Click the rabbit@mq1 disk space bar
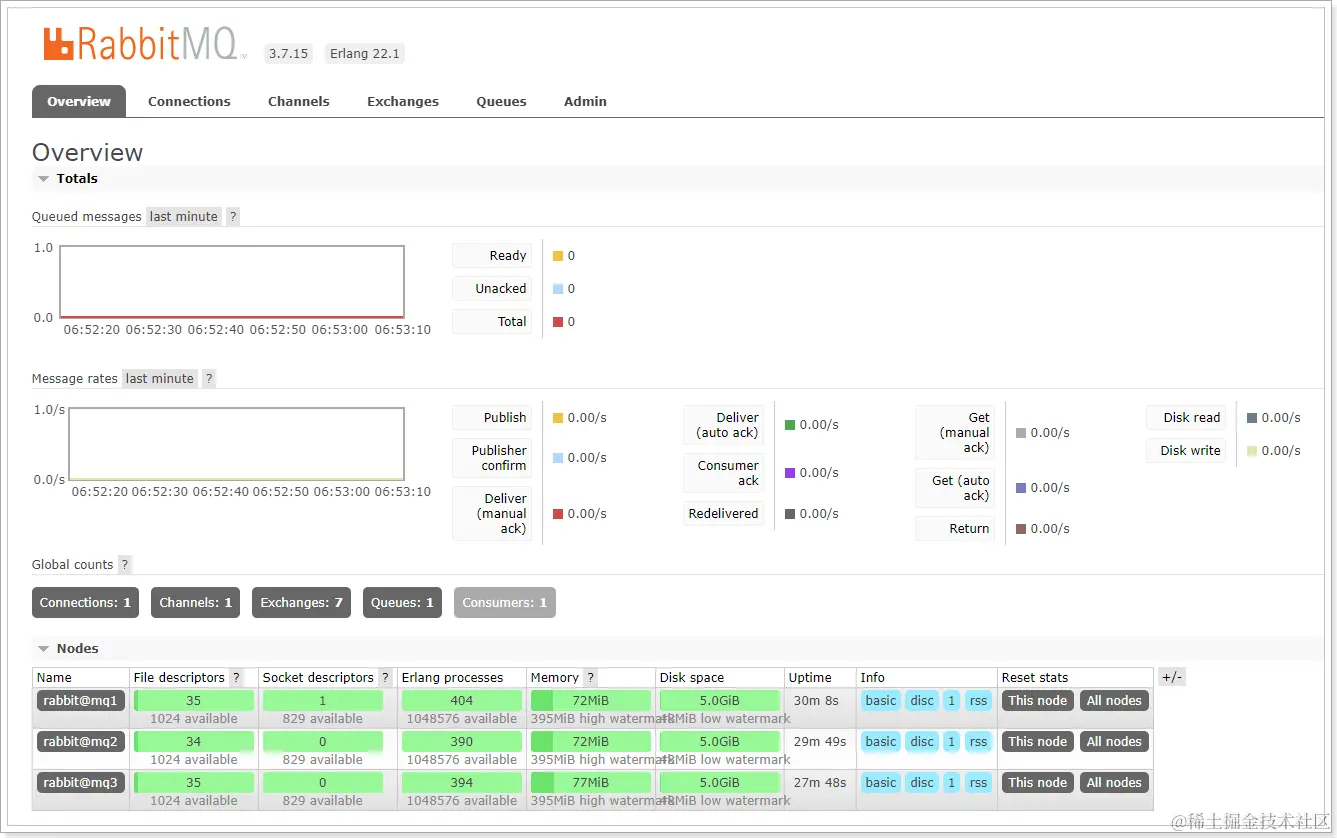 click(720, 700)
